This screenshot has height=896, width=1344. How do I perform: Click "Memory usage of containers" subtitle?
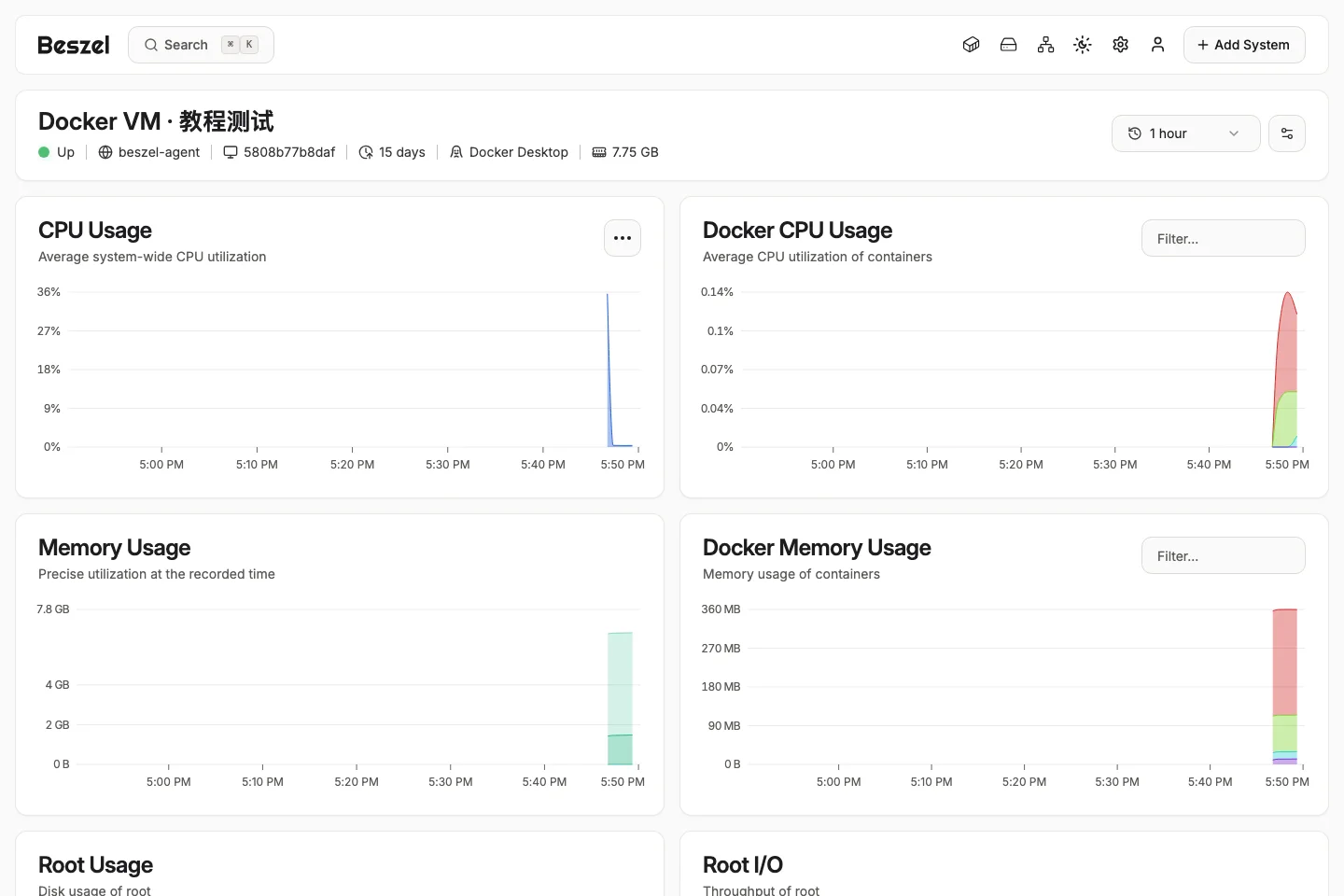pyautogui.click(x=791, y=574)
